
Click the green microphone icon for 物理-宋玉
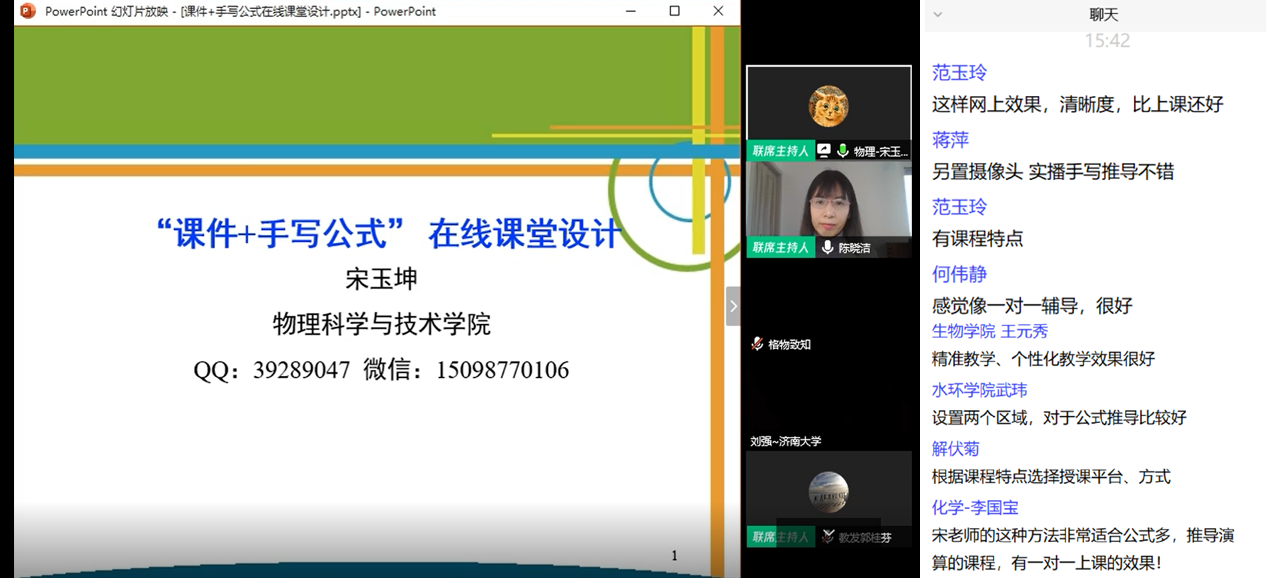[x=843, y=151]
